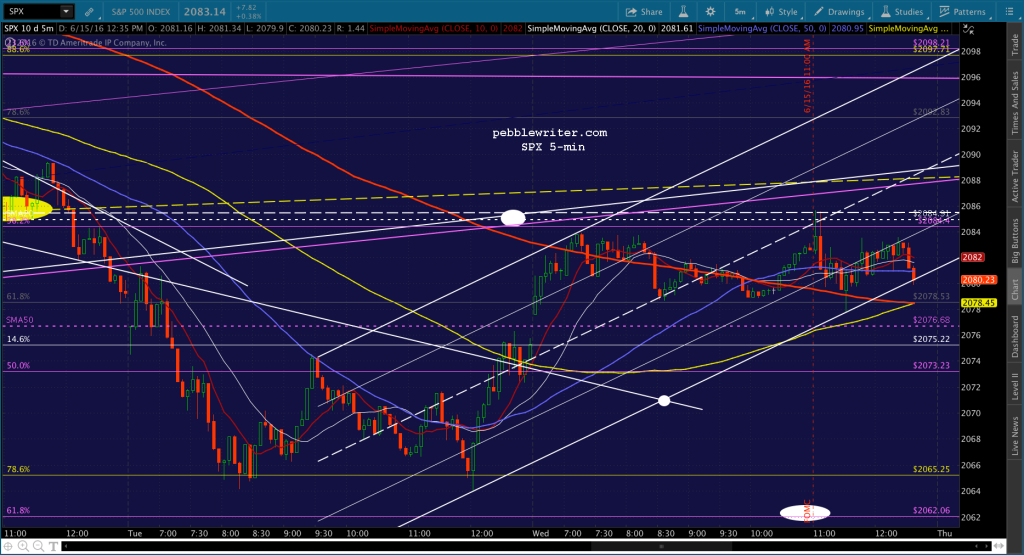Click the red 2082 price bubble on axis
The height and width of the screenshot is (555, 1024).
pyautogui.click(x=972, y=257)
